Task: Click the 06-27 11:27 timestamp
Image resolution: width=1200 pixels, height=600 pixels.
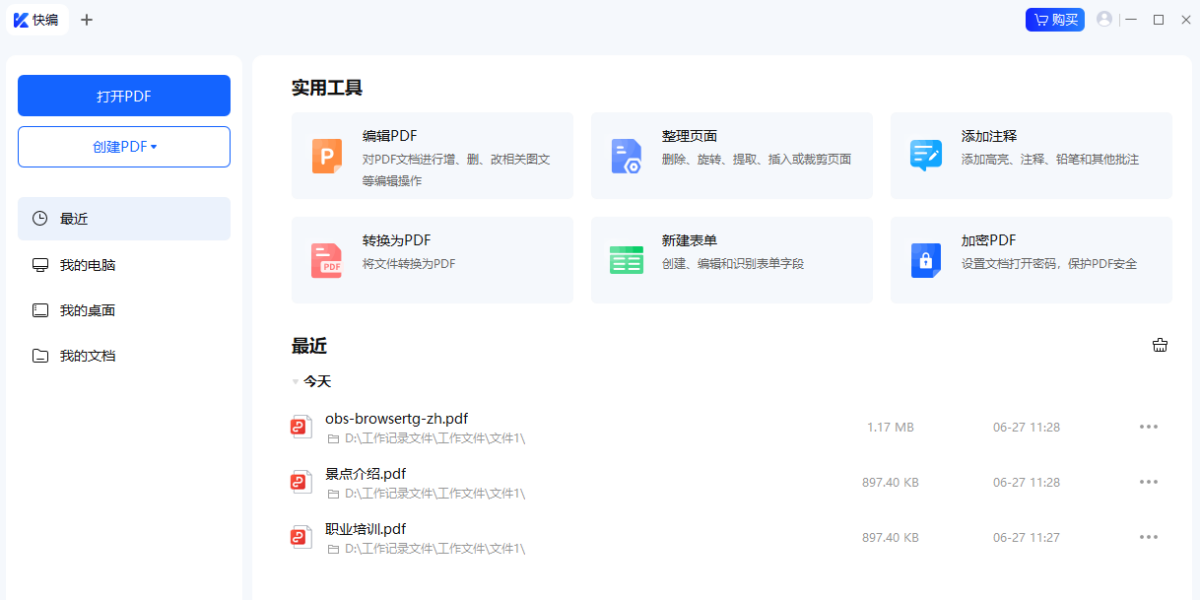Action: [x=1026, y=537]
